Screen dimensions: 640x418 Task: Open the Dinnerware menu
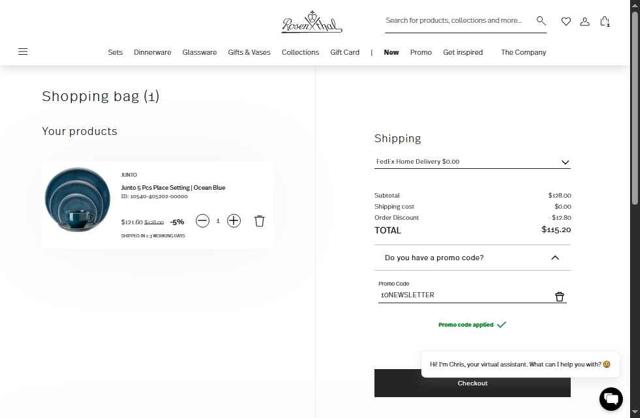pos(152,52)
